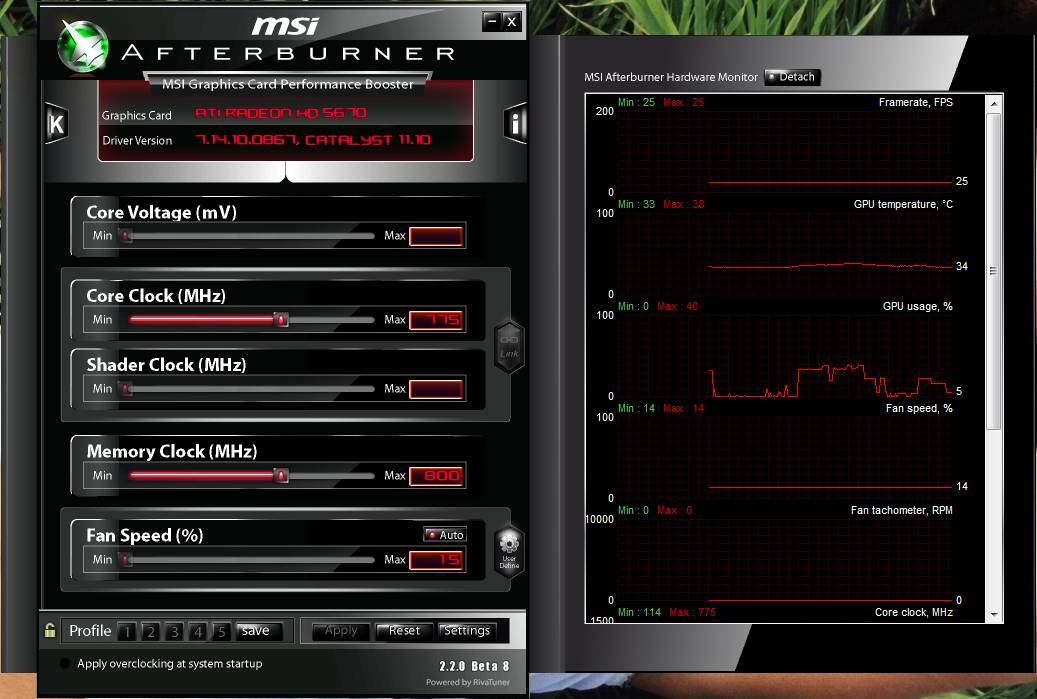Select profile slot 1
The image size is (1037, 699).
127,632
